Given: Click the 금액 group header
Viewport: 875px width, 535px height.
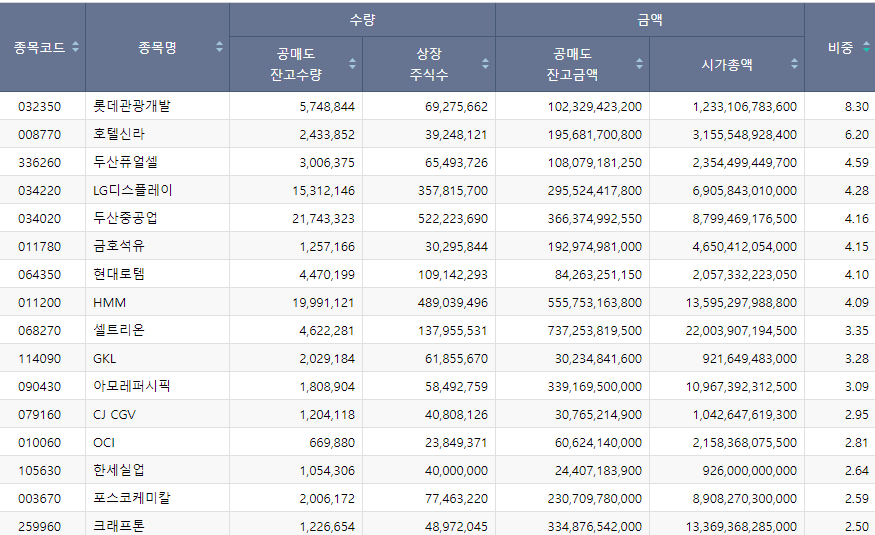Looking at the screenshot, I should [650, 20].
